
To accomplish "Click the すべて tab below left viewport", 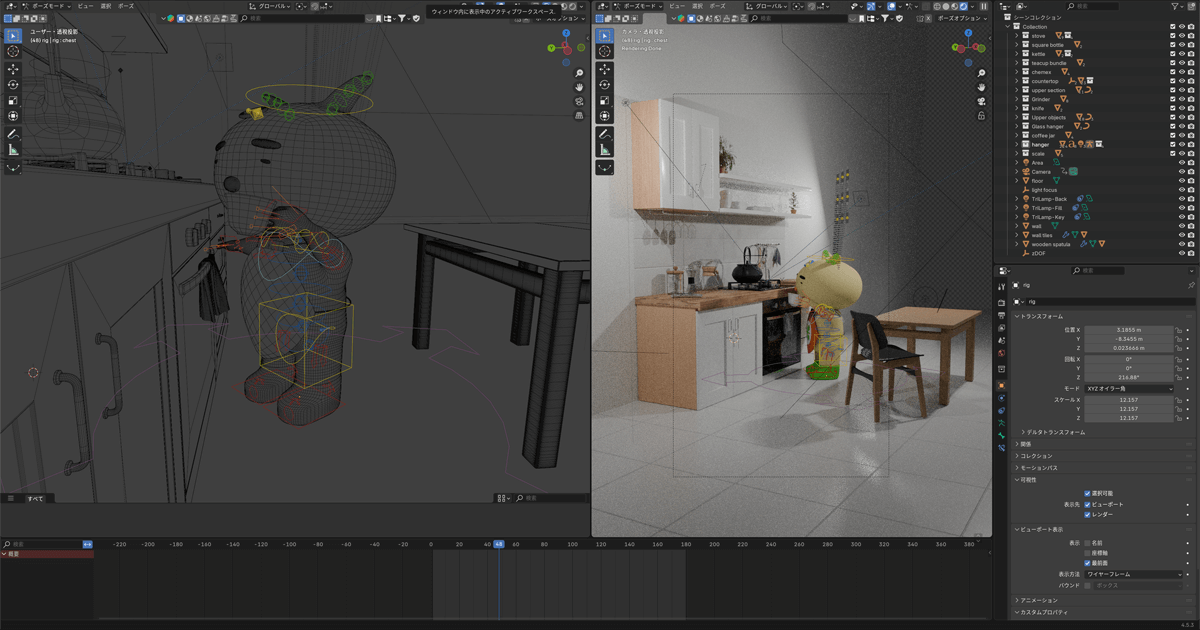I will tap(35, 498).
